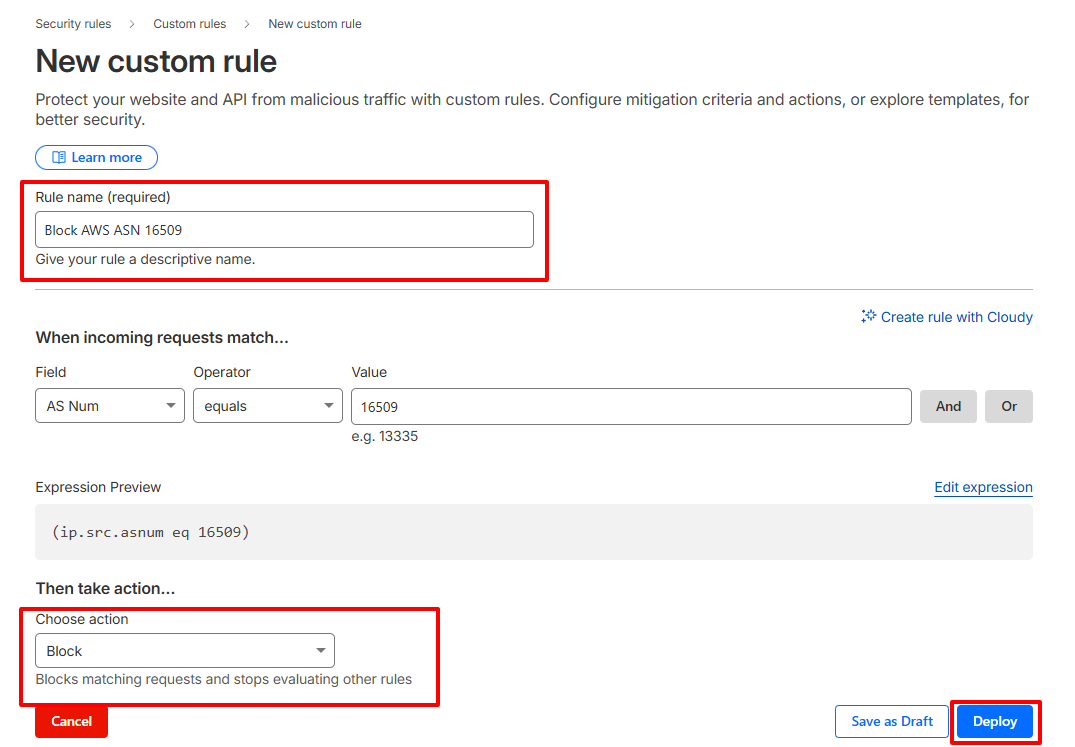Open the Choose action dropdown showing Block
The width and height of the screenshot is (1075, 747).
pos(185,650)
